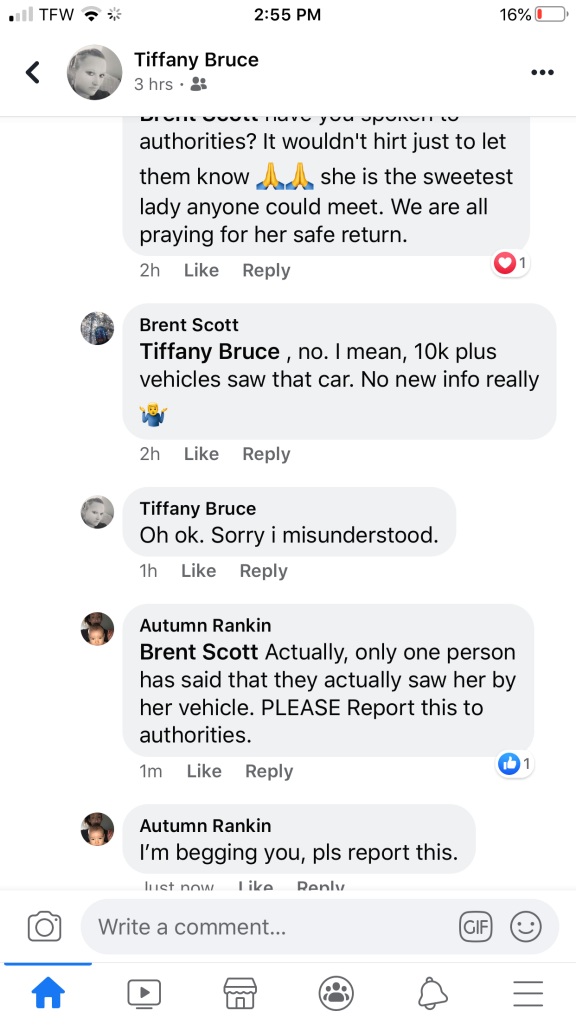This screenshot has height=1024, width=576.
Task: Like Tiffany Bruce's 'Sorry i misunderstood' comment
Action: click(199, 571)
